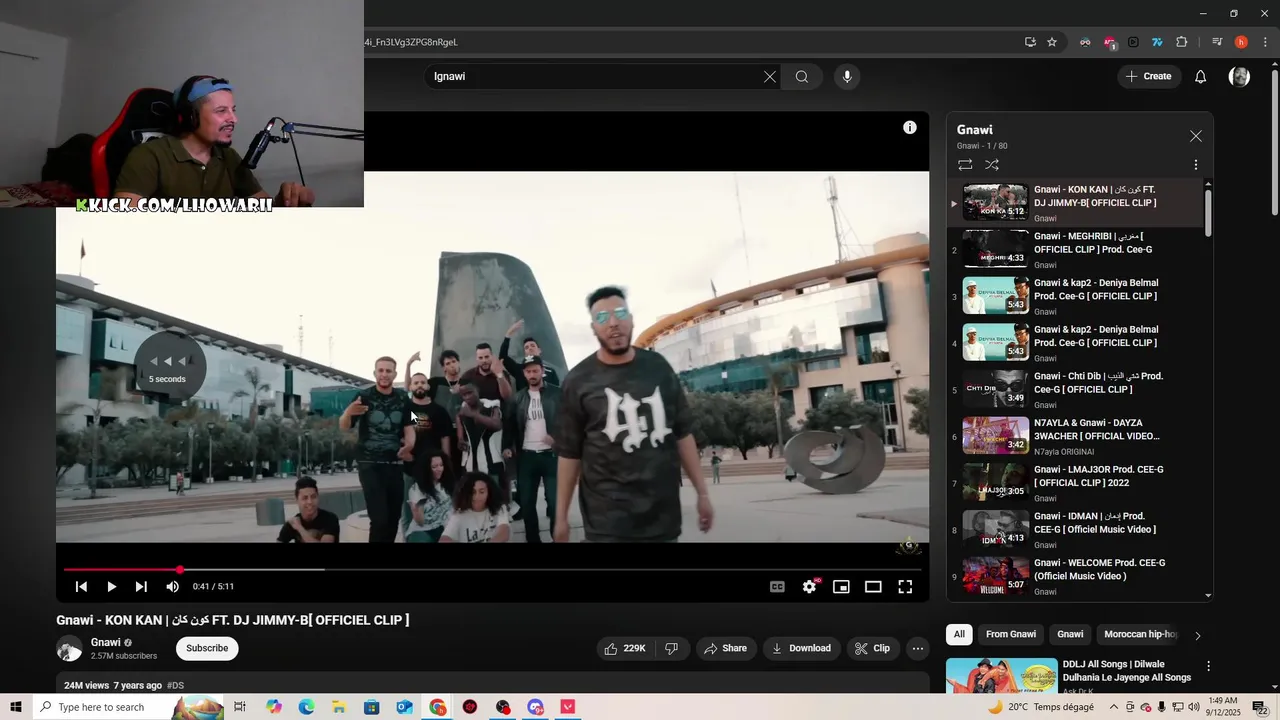Toggle subtitles closed captions
The image size is (1280, 720).
[777, 587]
